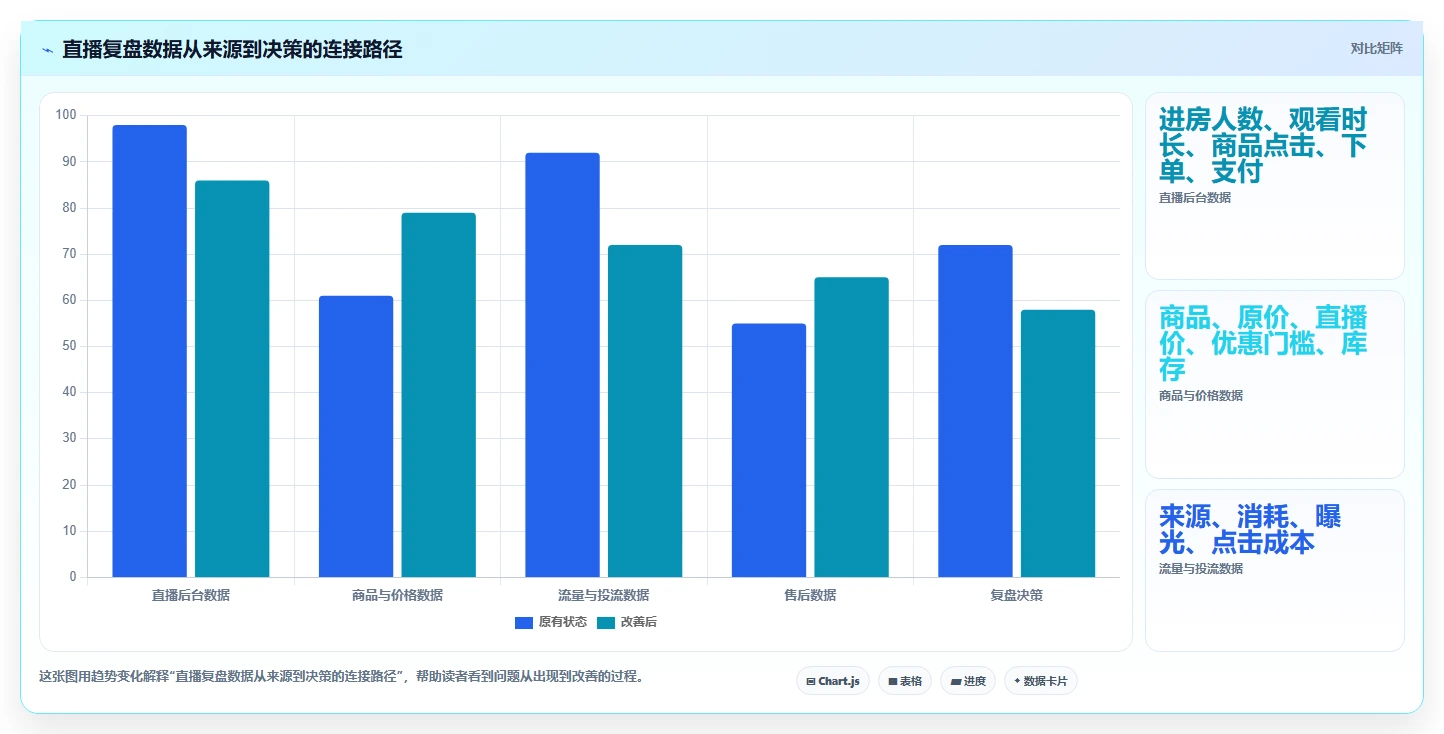
Task: Click the 流量与投流数据 card caption
Action: (x=1201, y=569)
